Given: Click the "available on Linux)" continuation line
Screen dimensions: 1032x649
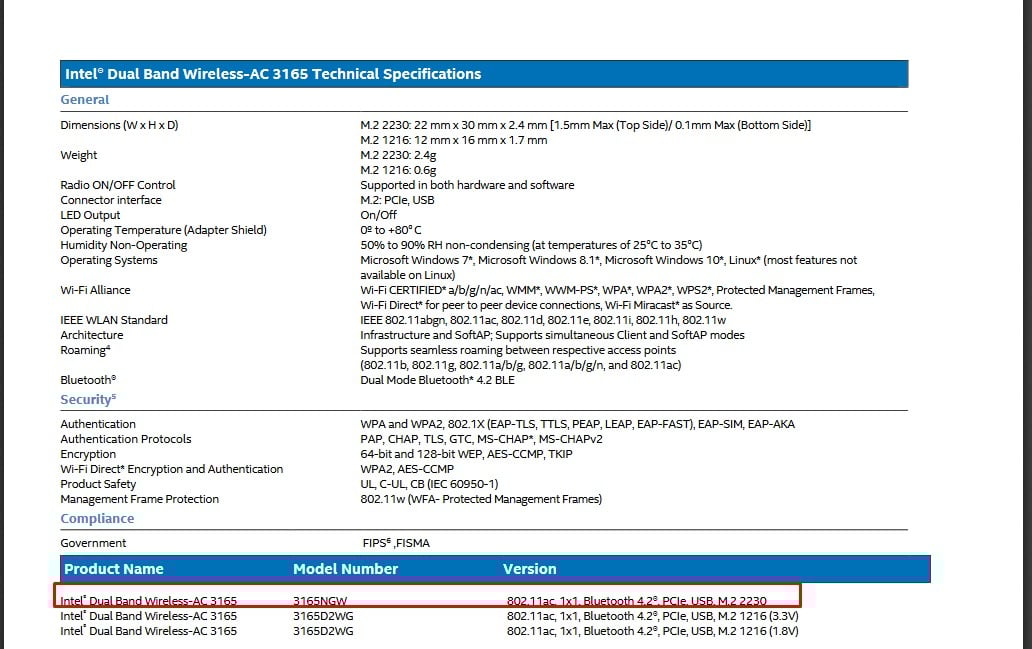Looking at the screenshot, I should point(407,275).
